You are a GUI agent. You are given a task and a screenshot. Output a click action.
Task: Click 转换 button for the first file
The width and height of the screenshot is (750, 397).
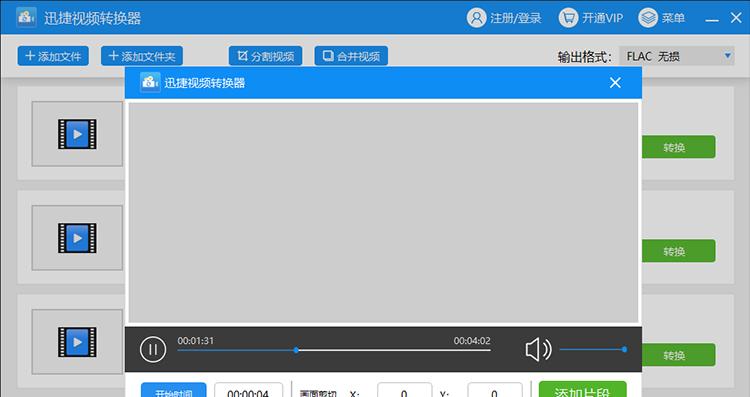(x=678, y=147)
